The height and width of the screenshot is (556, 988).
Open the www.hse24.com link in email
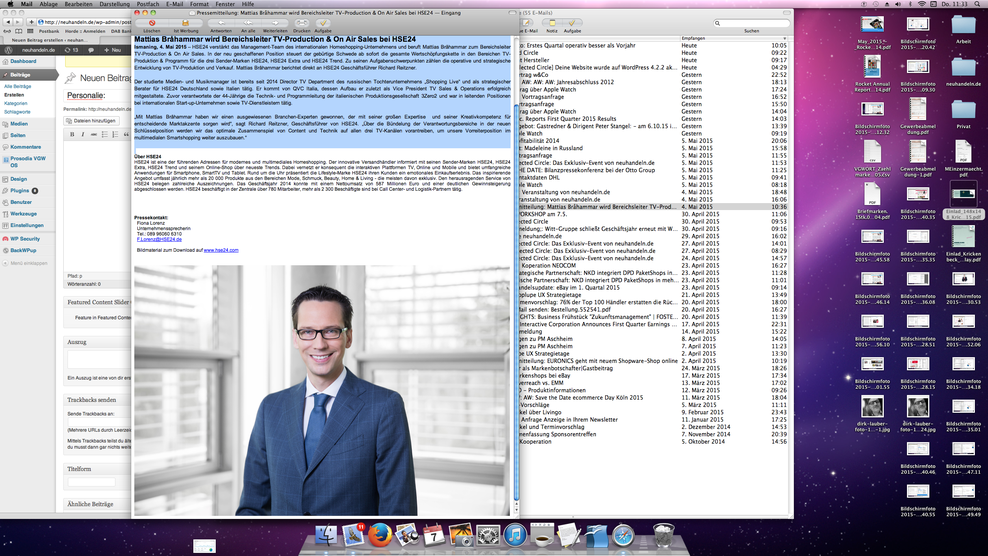click(221, 250)
